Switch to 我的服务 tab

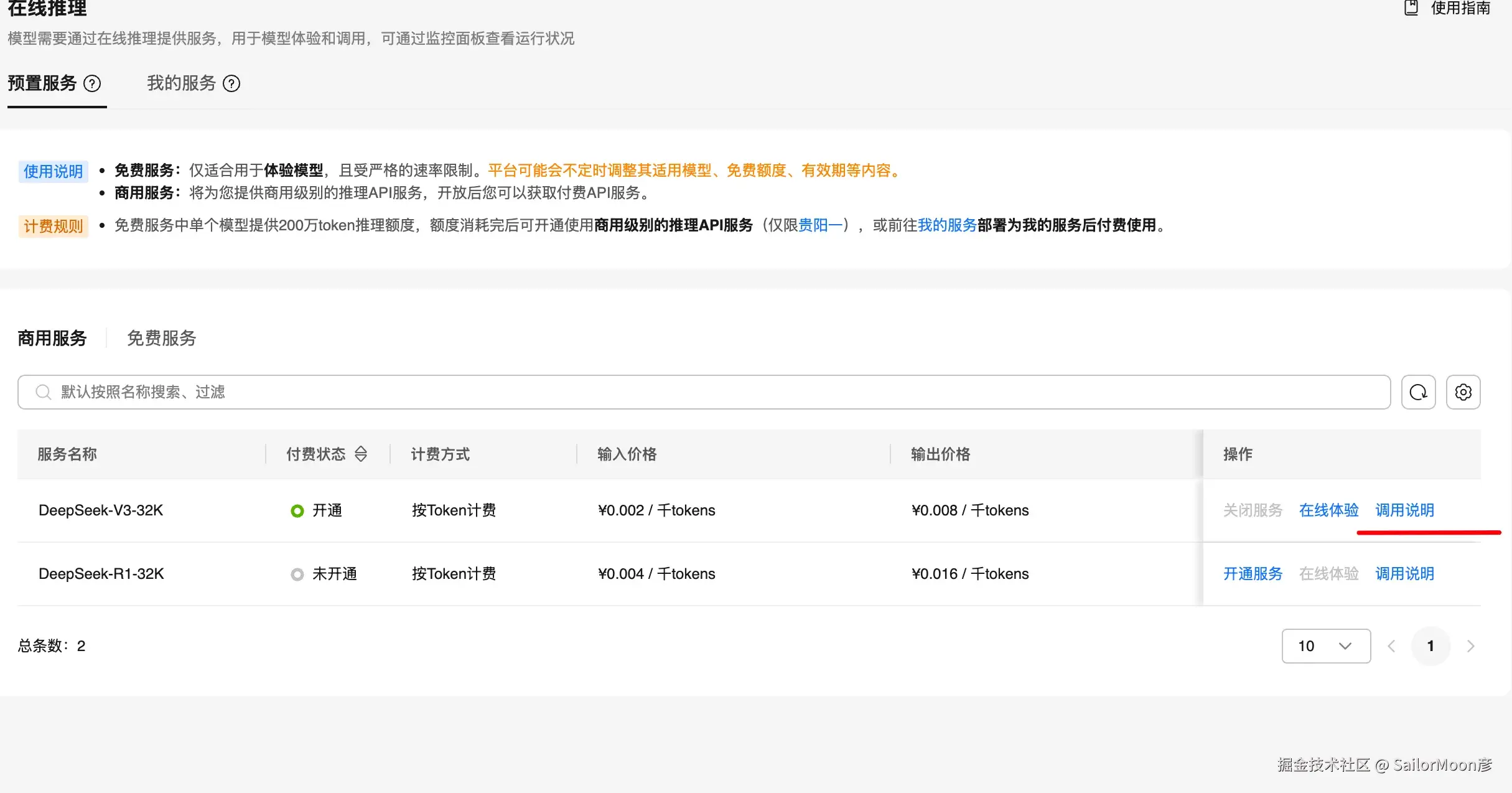coord(181,83)
